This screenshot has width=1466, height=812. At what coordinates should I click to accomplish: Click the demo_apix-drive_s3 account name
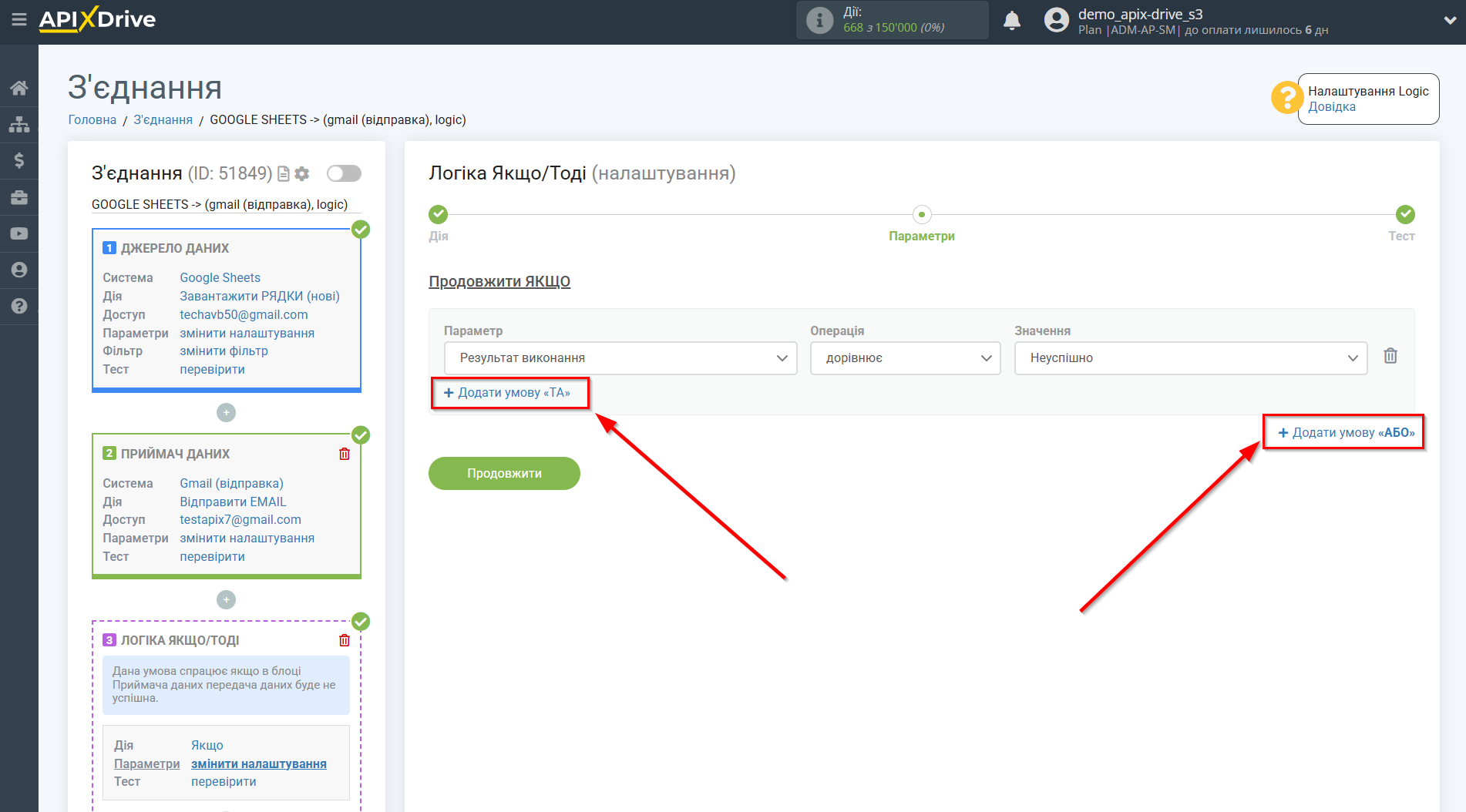(x=1140, y=14)
